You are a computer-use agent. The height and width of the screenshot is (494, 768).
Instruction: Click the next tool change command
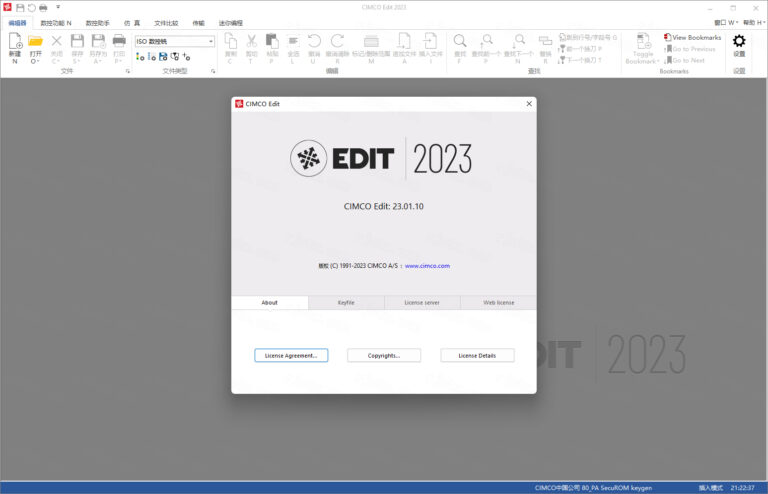[580, 60]
